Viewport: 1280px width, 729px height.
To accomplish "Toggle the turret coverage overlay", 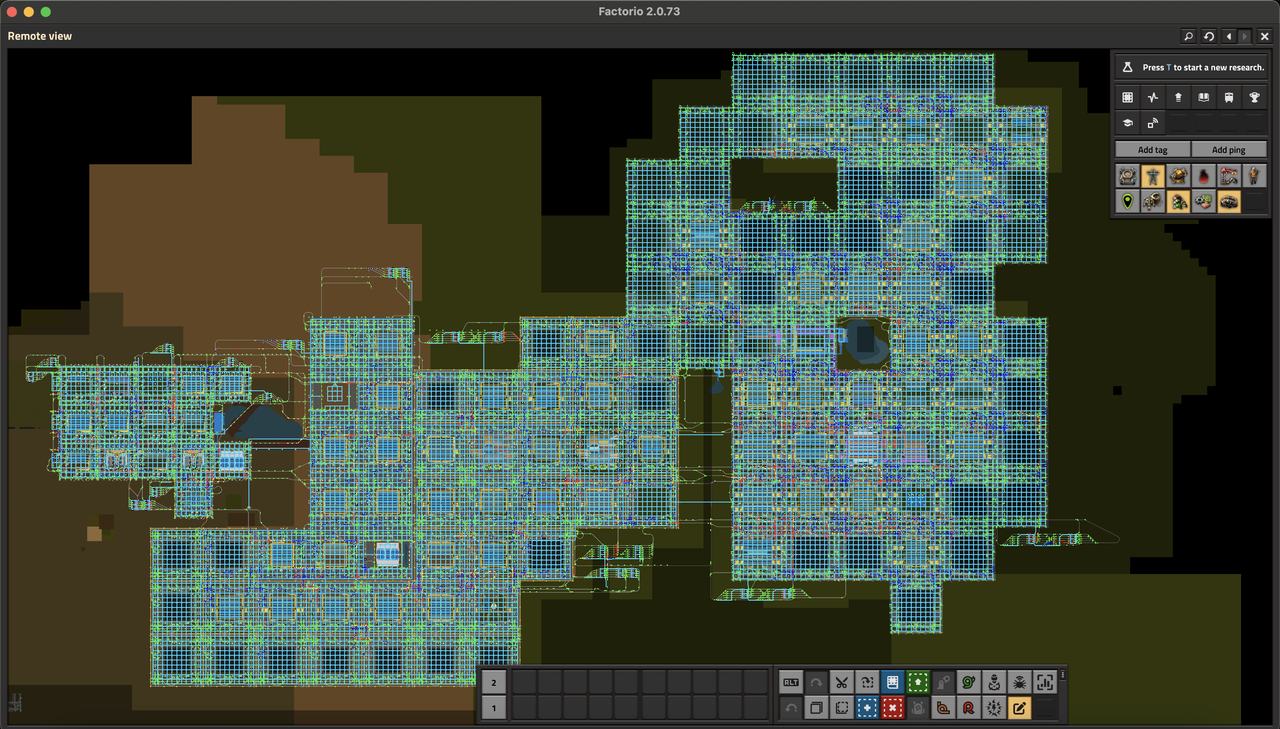I will (x=1179, y=176).
